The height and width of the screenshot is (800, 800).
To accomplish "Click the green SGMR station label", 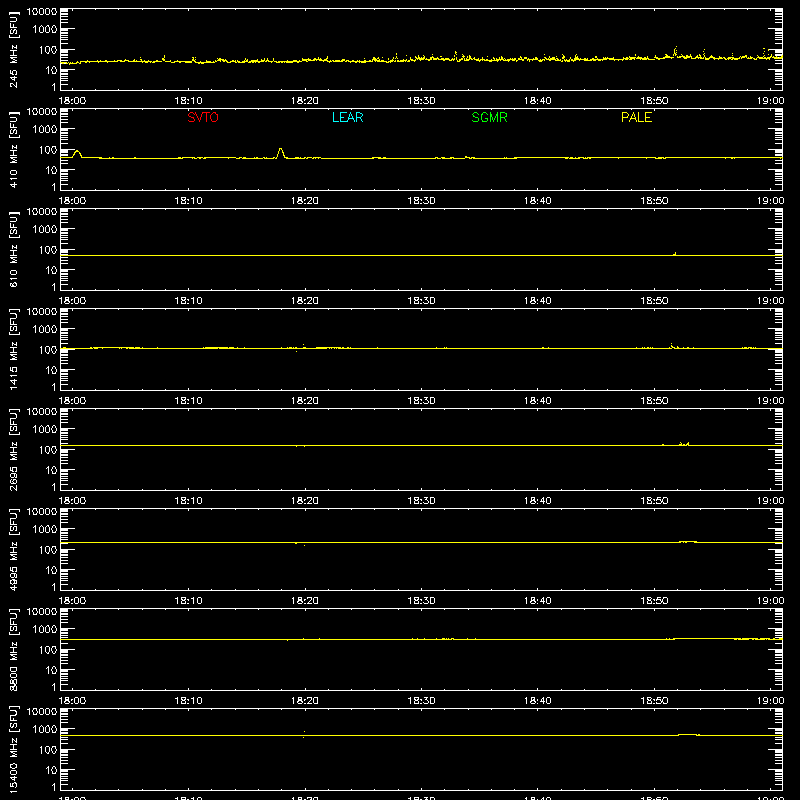I will (x=489, y=117).
